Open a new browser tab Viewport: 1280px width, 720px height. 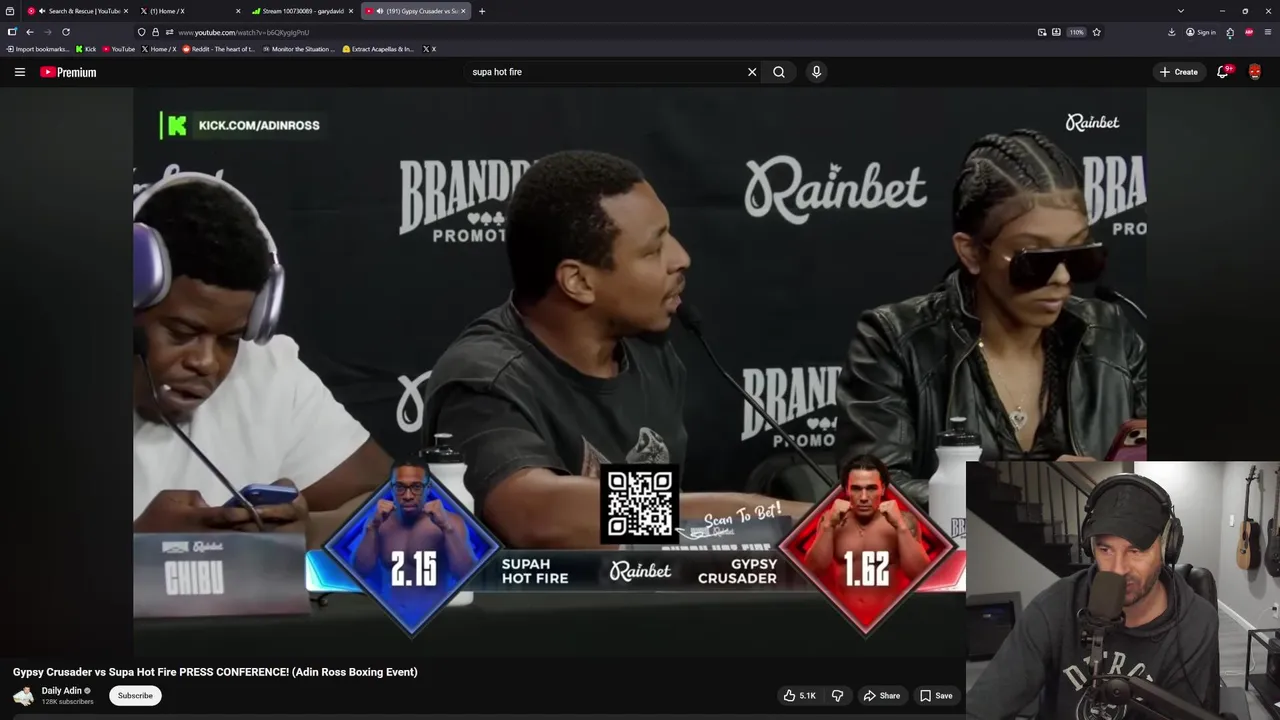click(x=482, y=11)
